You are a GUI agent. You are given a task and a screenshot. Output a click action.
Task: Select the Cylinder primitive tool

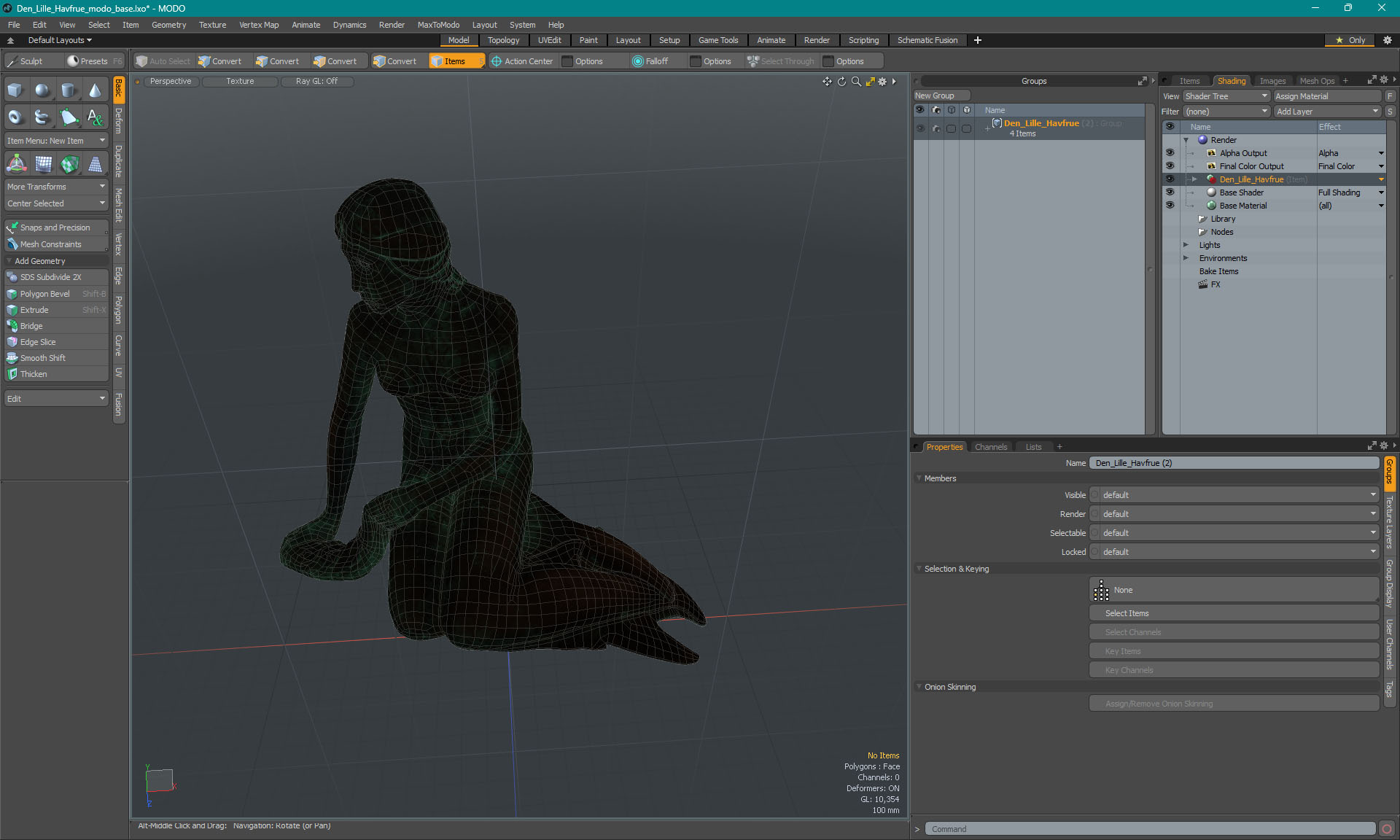69,90
